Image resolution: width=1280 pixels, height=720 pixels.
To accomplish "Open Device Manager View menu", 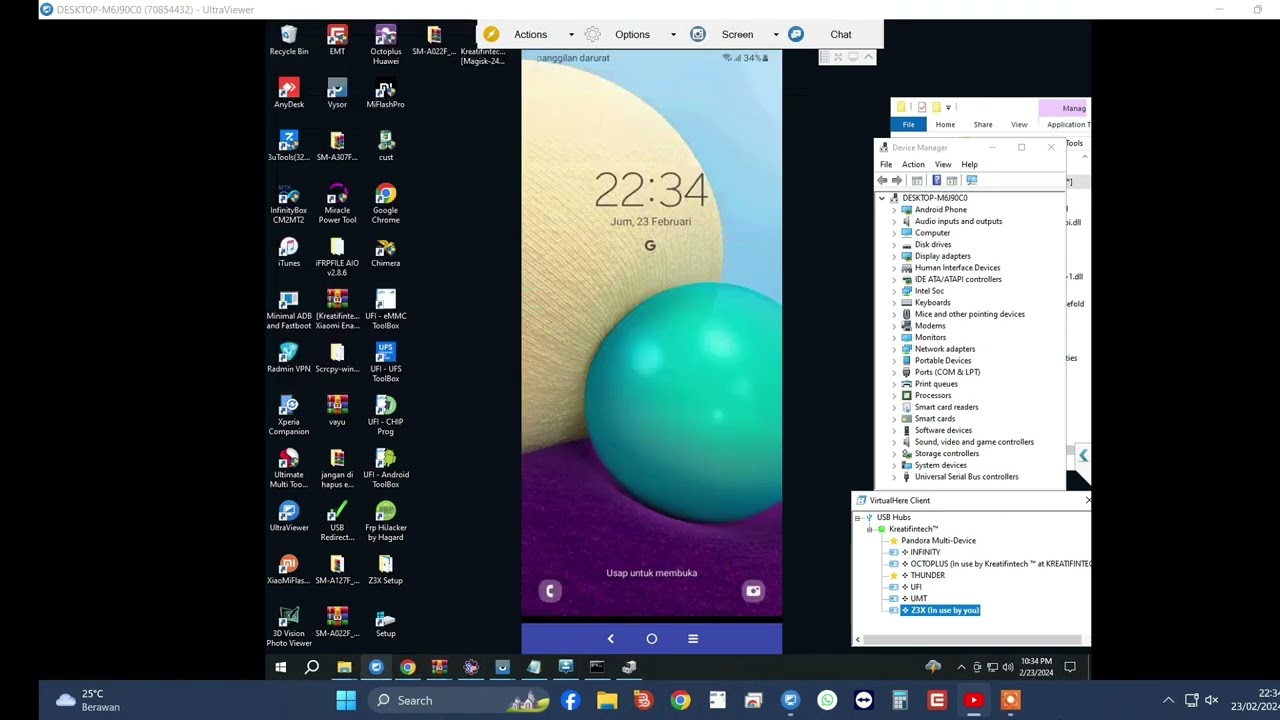I will pos(943,164).
